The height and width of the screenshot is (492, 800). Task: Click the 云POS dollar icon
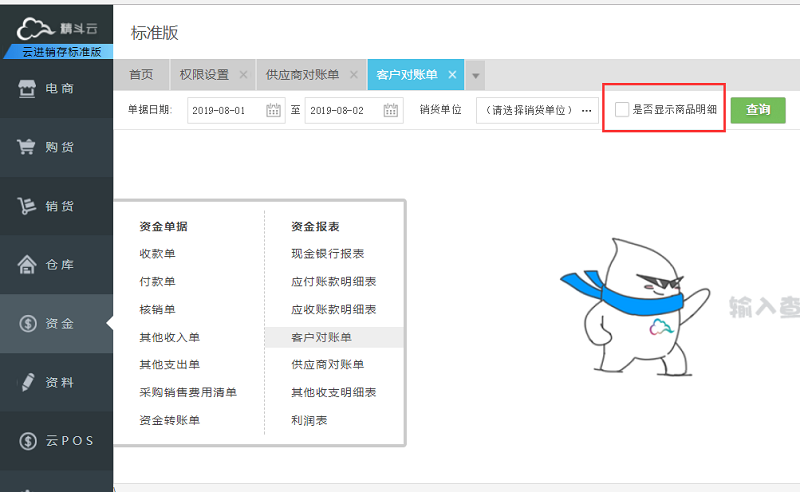tap(28, 441)
